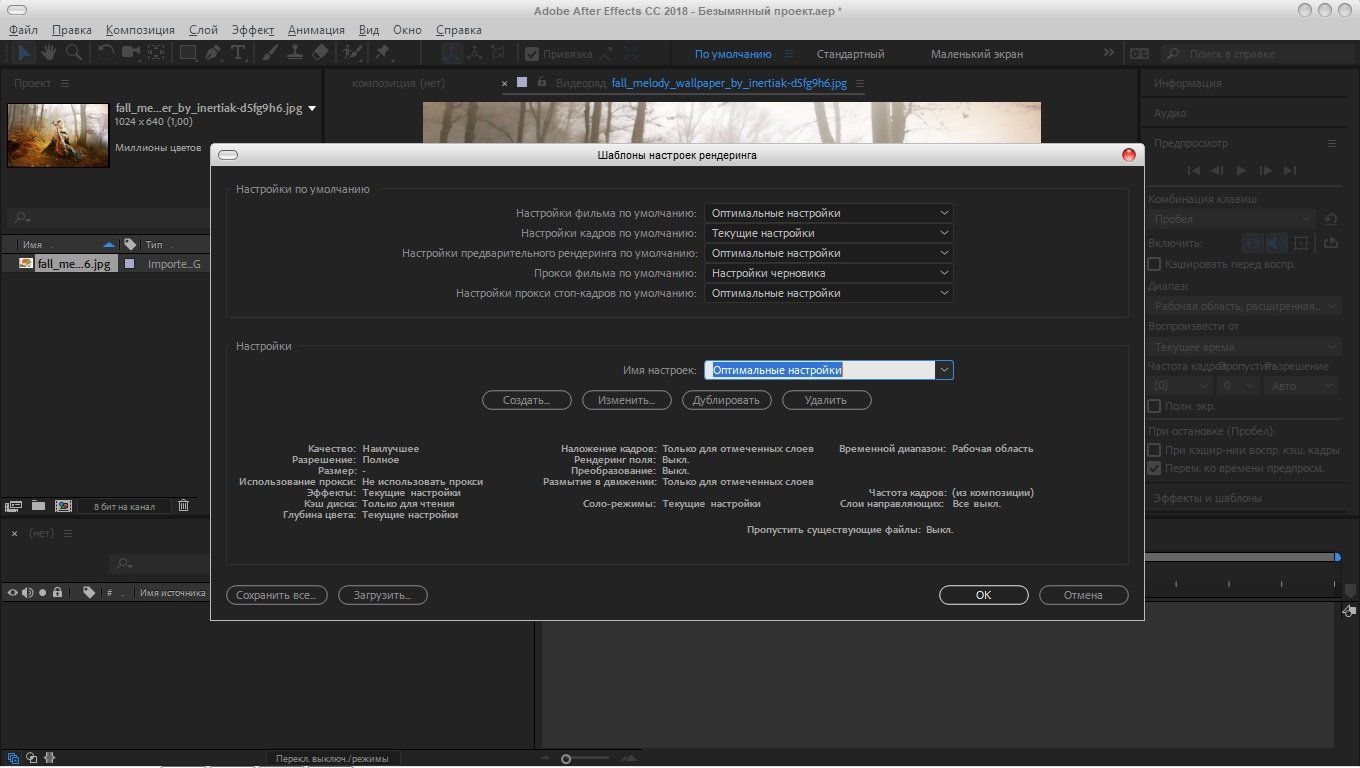Activate the Puppet Pin tool
Viewport: 1360px width, 768px height.
tap(383, 53)
